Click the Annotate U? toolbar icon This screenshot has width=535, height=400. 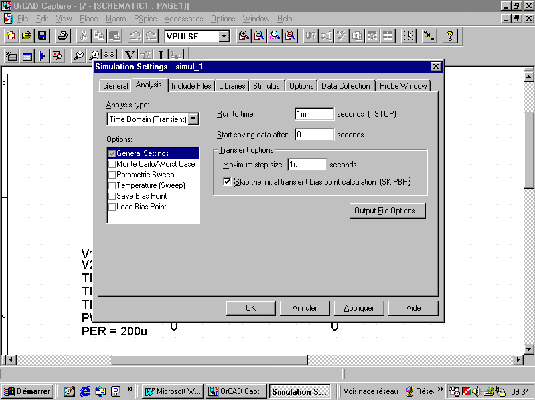[x=311, y=36]
